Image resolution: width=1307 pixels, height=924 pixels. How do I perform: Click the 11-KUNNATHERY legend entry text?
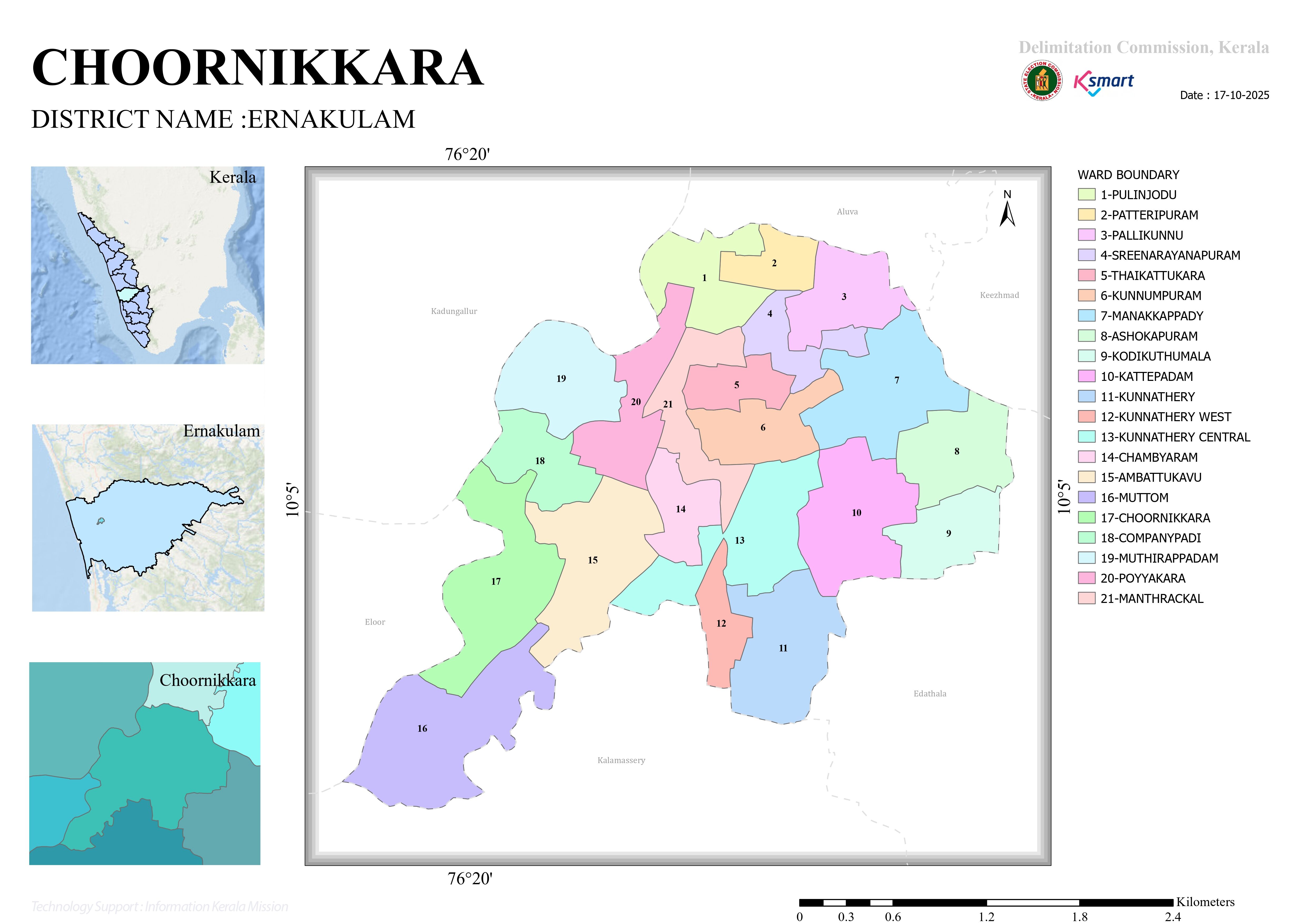(x=1148, y=397)
